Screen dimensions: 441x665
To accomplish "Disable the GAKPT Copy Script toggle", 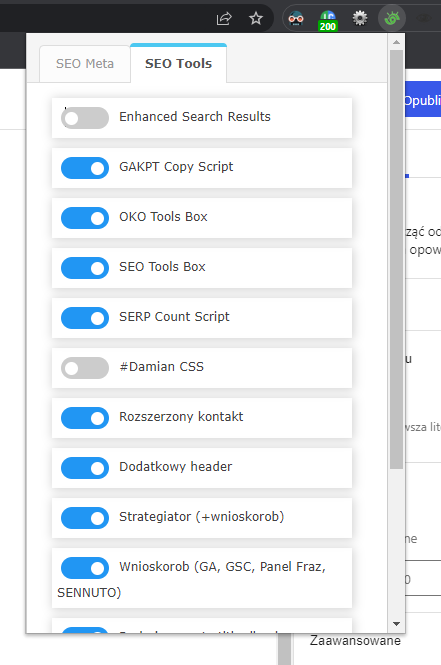I will pyautogui.click(x=85, y=168).
